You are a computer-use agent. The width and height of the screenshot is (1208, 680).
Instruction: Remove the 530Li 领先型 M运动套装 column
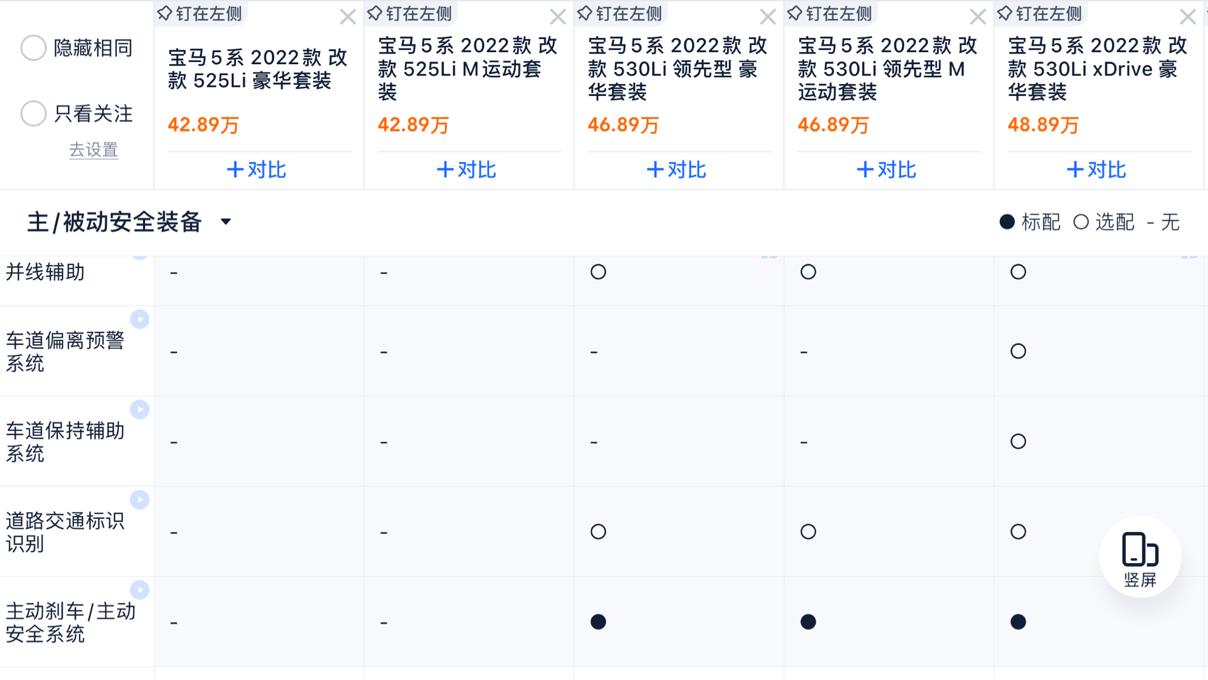[x=977, y=16]
